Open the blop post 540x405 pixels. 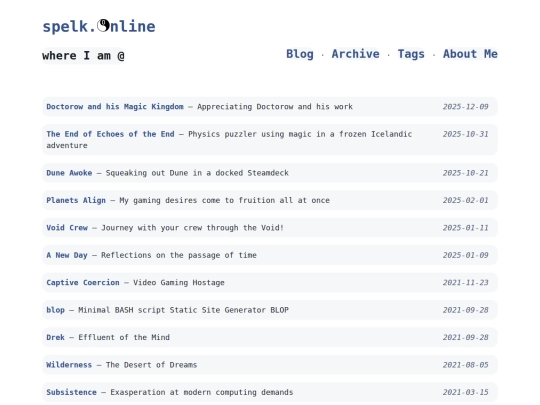click(55, 310)
